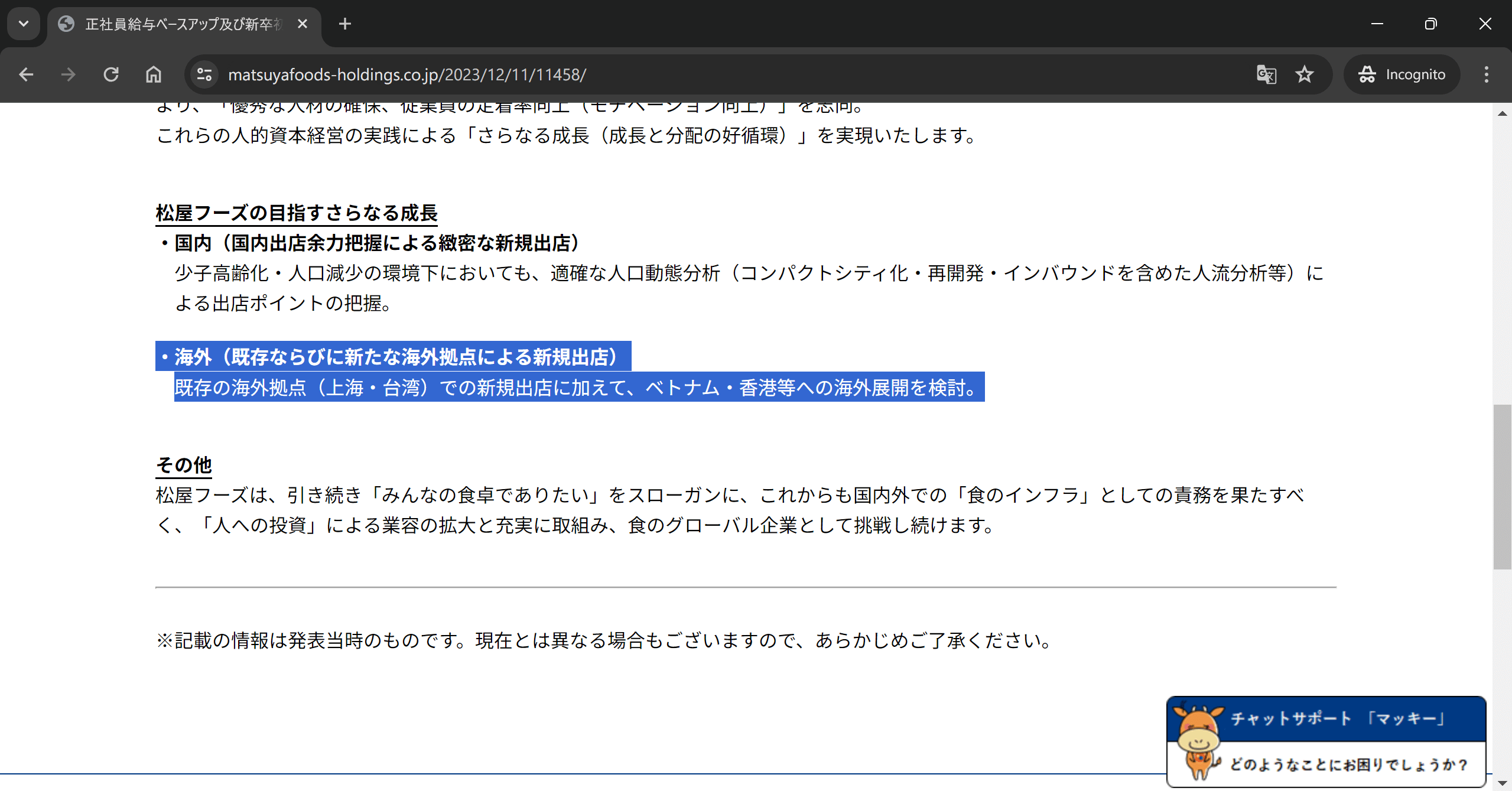
Task: Reload the current page
Action: 111,74
